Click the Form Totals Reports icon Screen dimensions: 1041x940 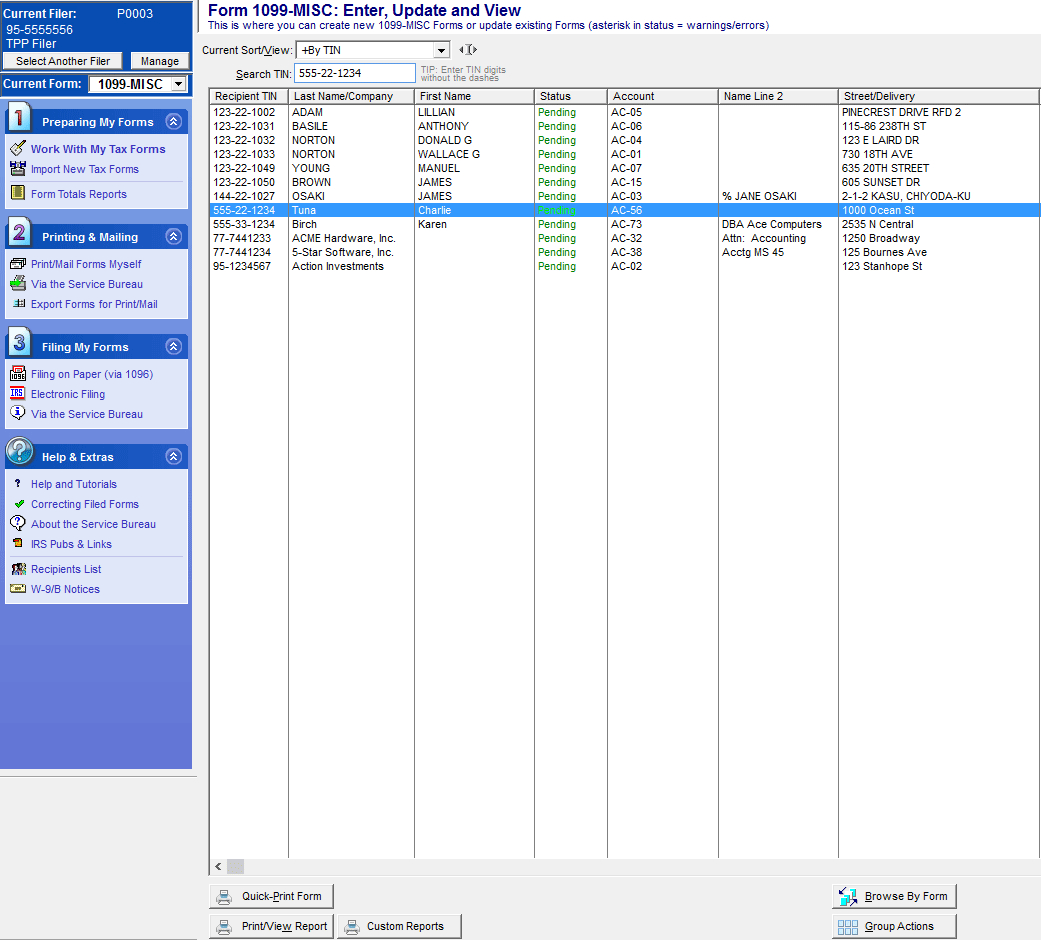pyautogui.click(x=17, y=194)
